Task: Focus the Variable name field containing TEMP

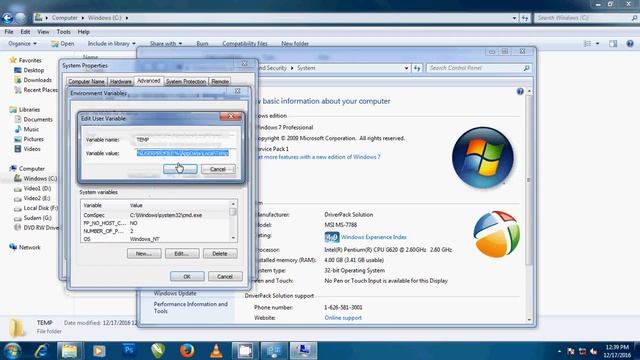Action: [185, 140]
